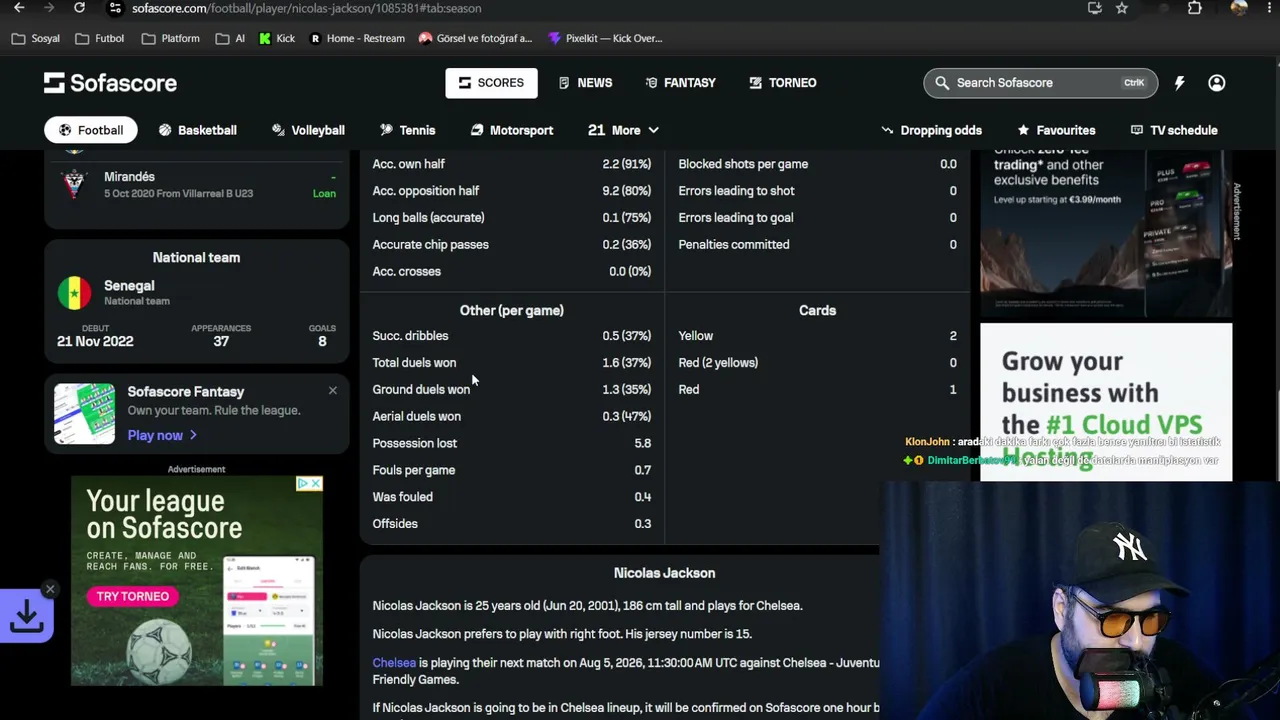Click the 'Offsides' stat label
1280x720 pixels.
click(x=395, y=524)
